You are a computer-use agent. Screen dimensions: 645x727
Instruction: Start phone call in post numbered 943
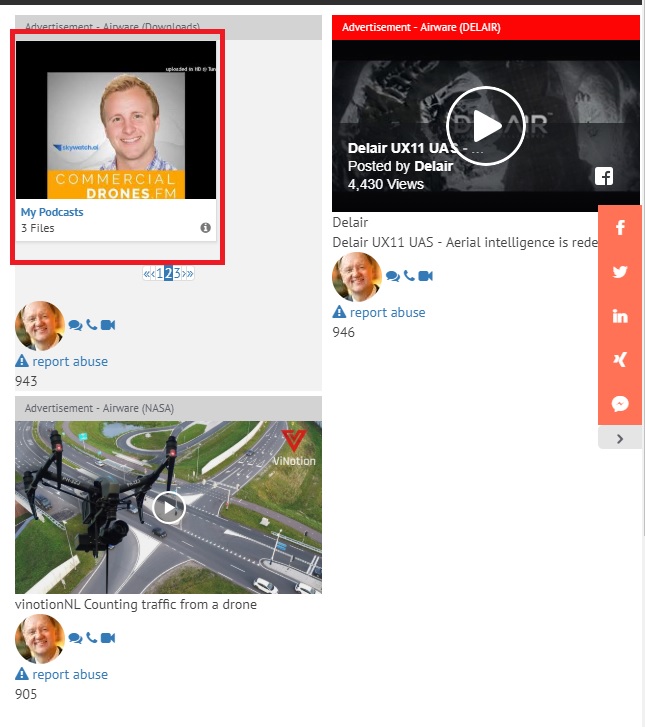tap(92, 325)
